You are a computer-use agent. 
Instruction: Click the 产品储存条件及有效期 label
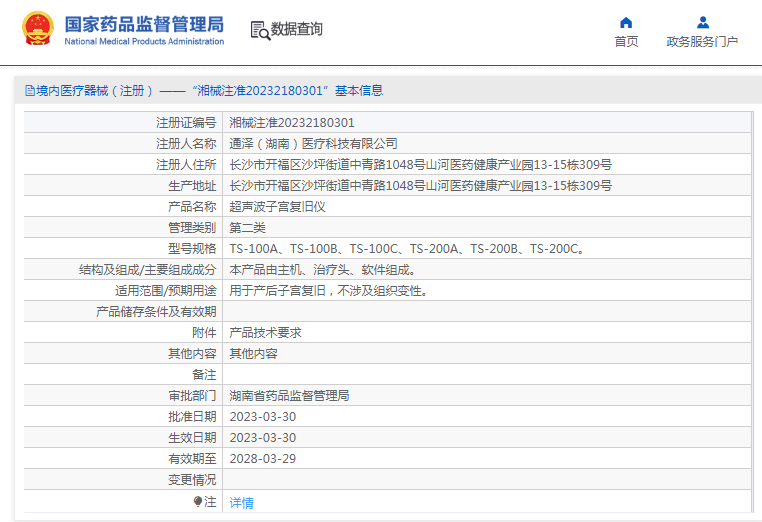pyautogui.click(x=156, y=312)
